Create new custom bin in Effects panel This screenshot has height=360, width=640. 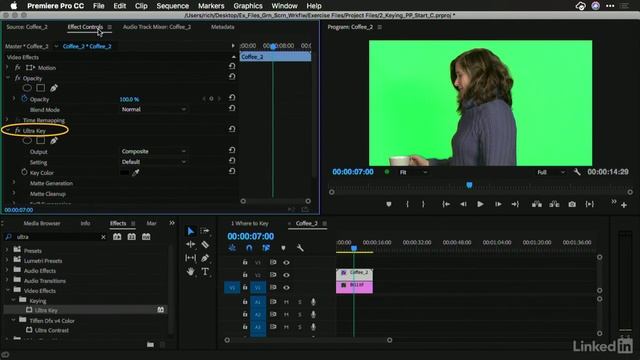pyautogui.click(x=150, y=345)
